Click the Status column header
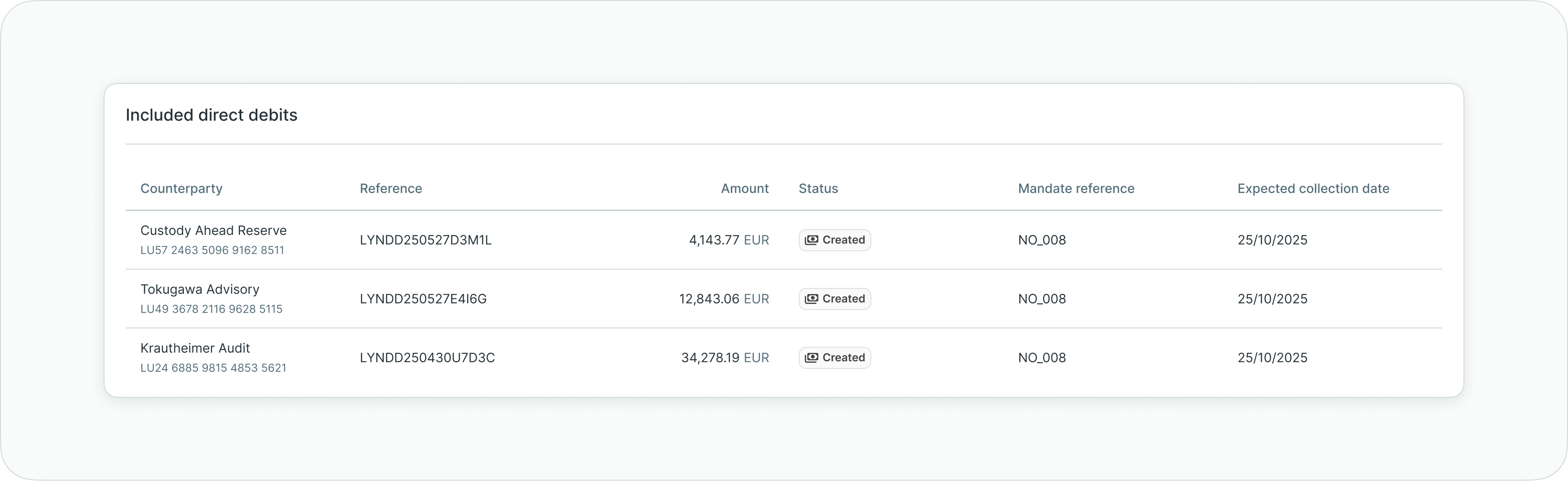The height and width of the screenshot is (481, 1568). click(818, 189)
